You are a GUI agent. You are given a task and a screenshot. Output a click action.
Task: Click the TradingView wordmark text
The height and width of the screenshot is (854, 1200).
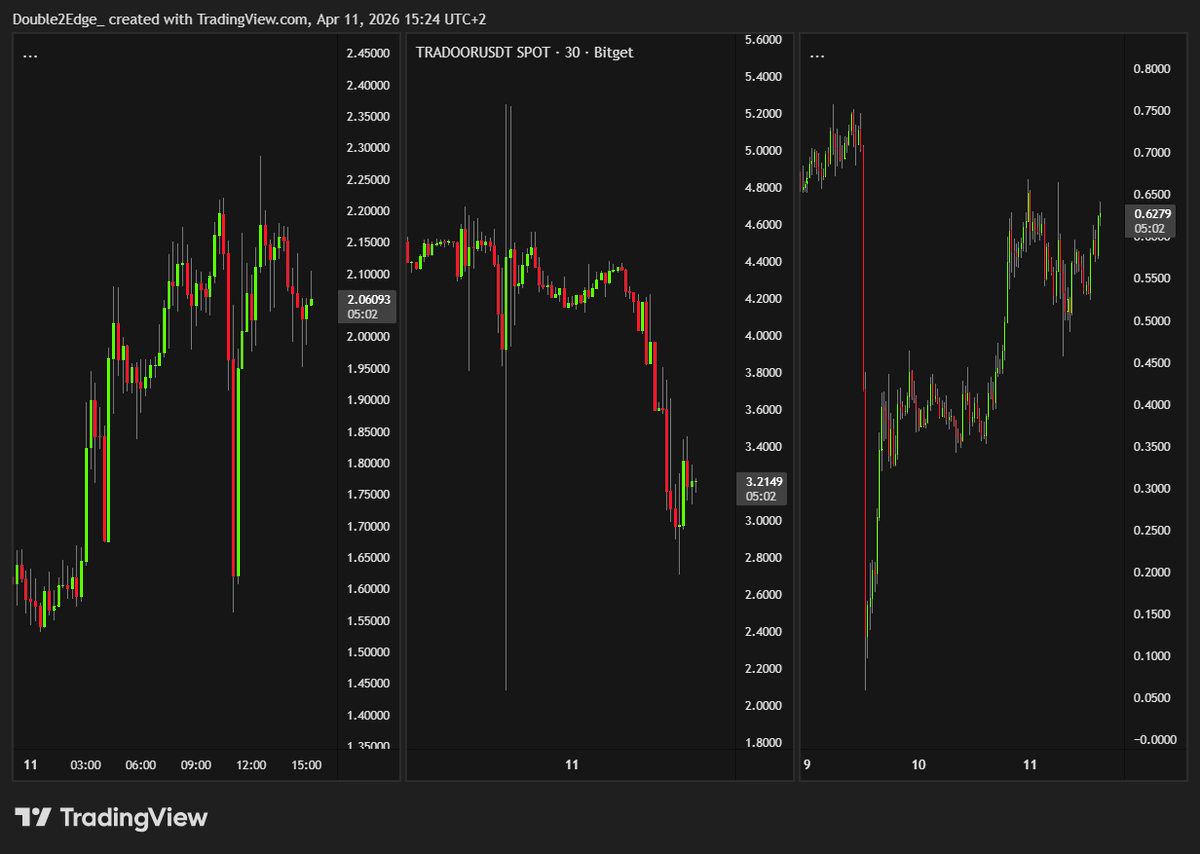134,817
